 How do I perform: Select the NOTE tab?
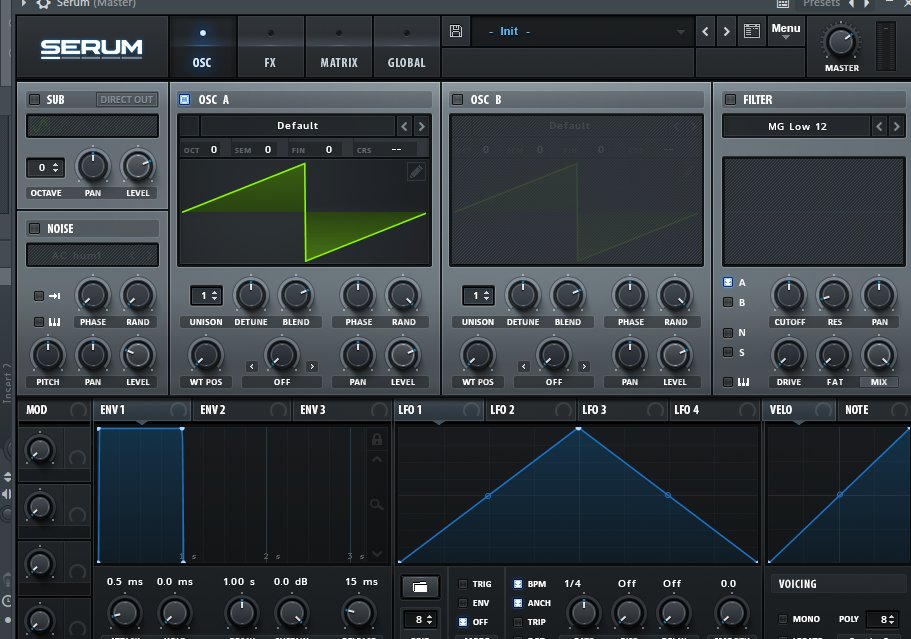[873, 410]
